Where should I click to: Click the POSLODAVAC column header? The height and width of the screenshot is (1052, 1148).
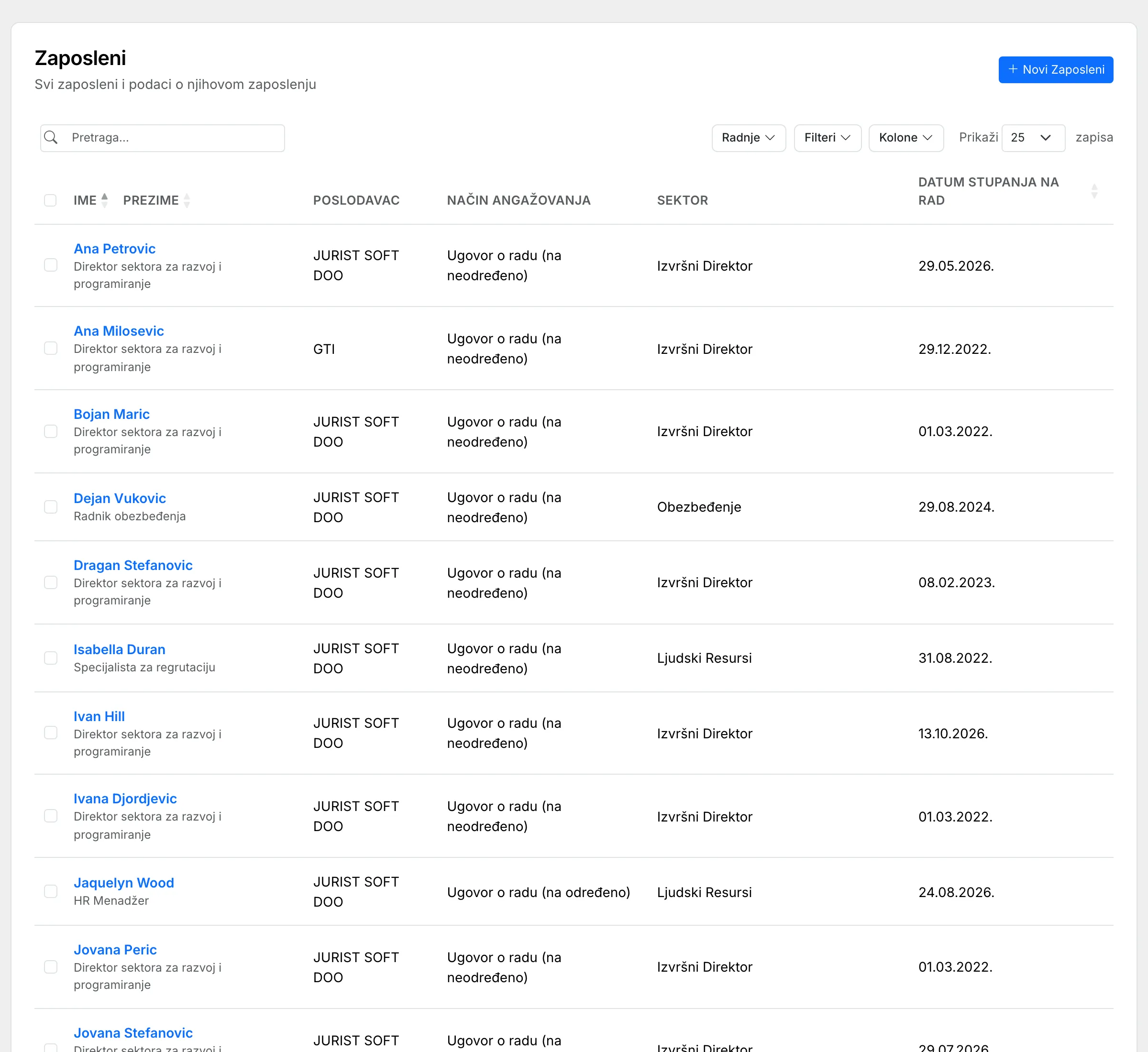click(x=356, y=200)
